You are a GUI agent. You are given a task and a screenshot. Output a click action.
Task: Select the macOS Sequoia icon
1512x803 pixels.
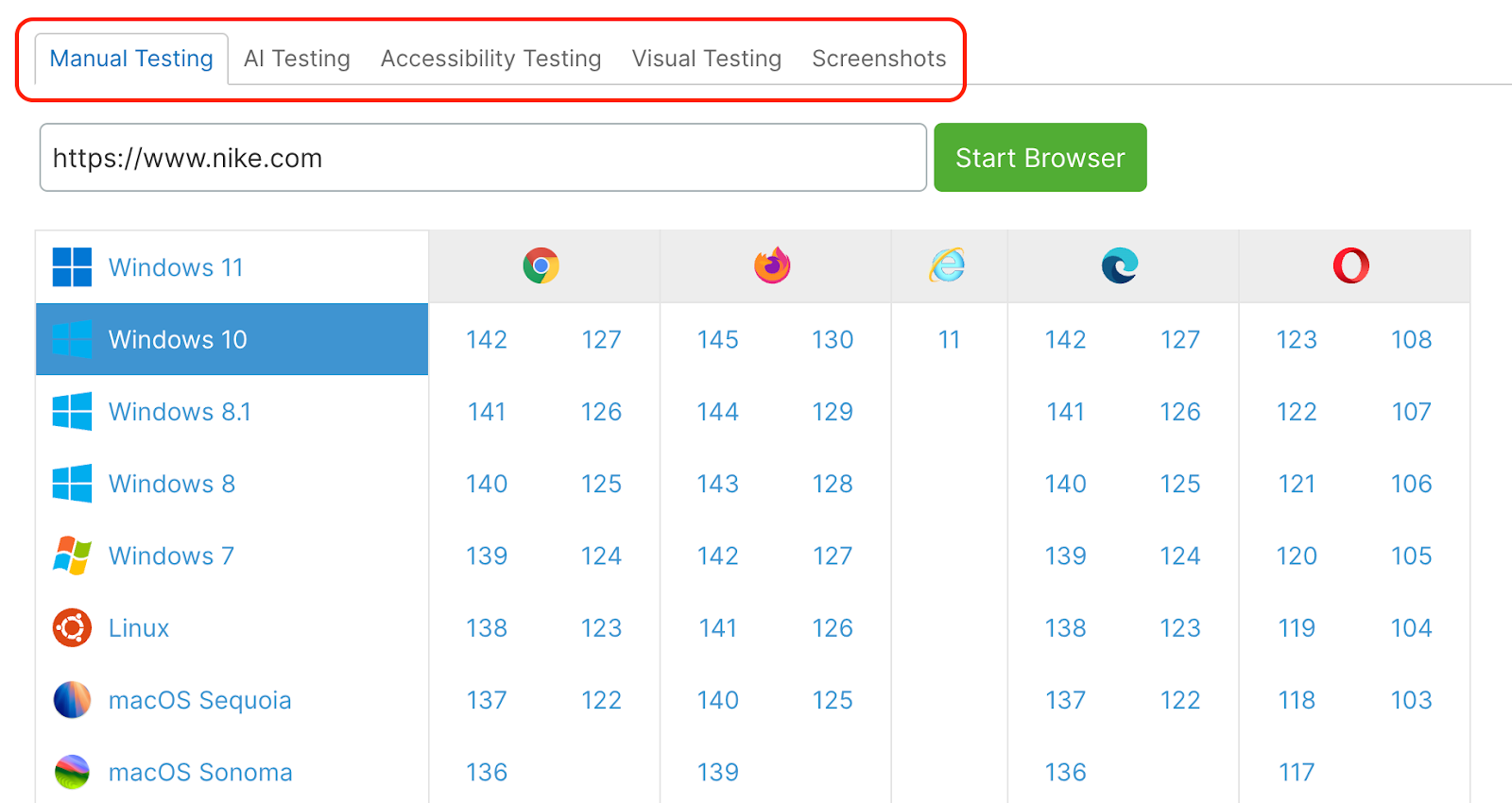(72, 700)
